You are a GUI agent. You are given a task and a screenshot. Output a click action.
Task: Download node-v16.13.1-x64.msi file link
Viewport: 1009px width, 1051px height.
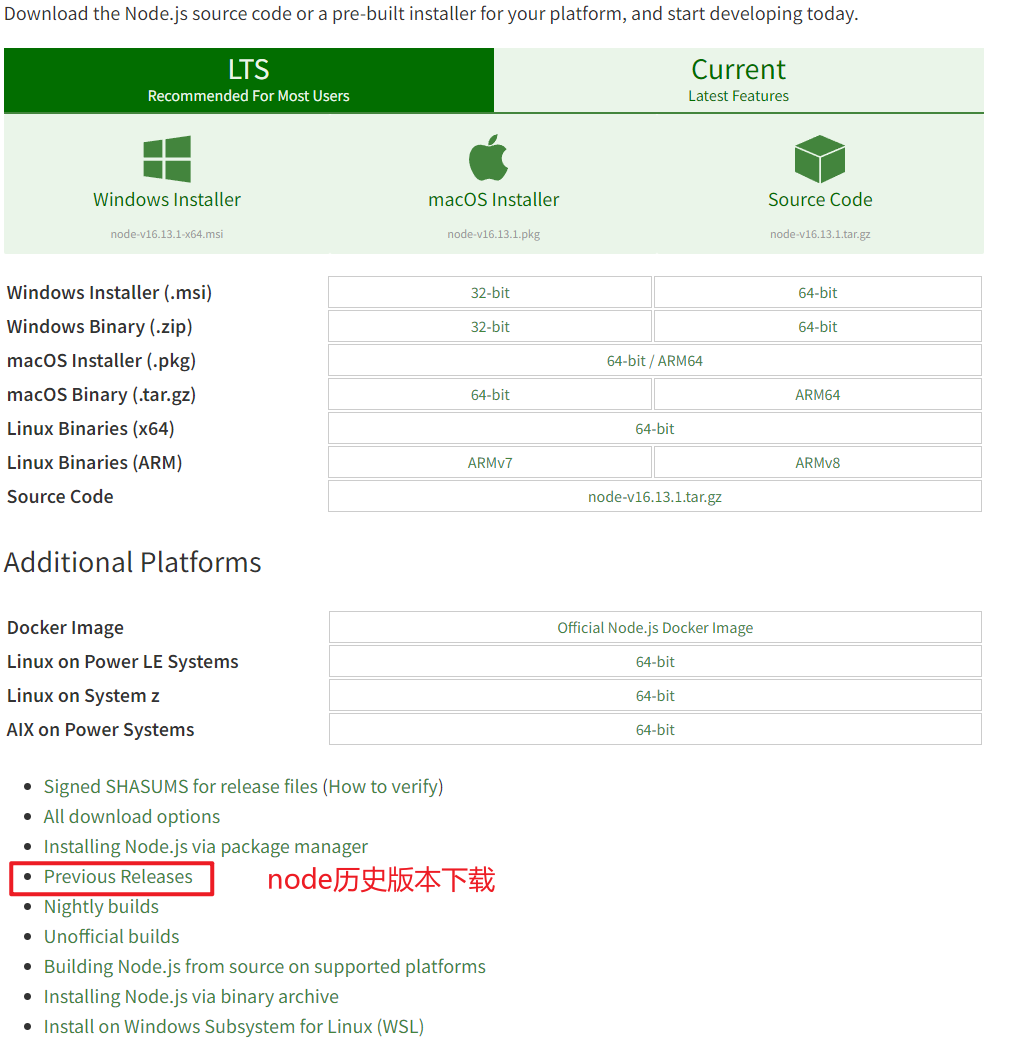pyautogui.click(x=167, y=234)
